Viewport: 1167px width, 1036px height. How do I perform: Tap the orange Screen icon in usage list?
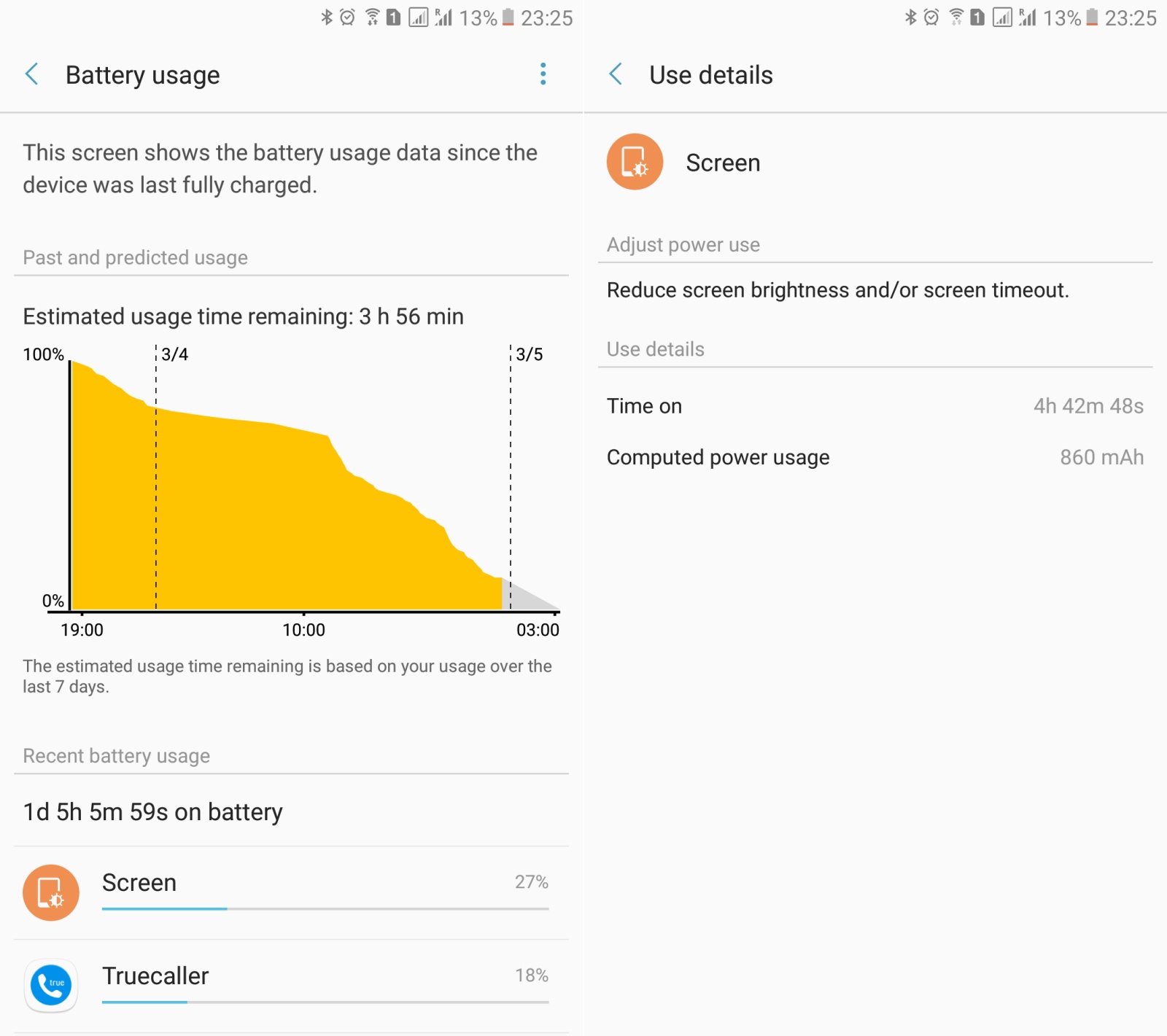pos(51,892)
